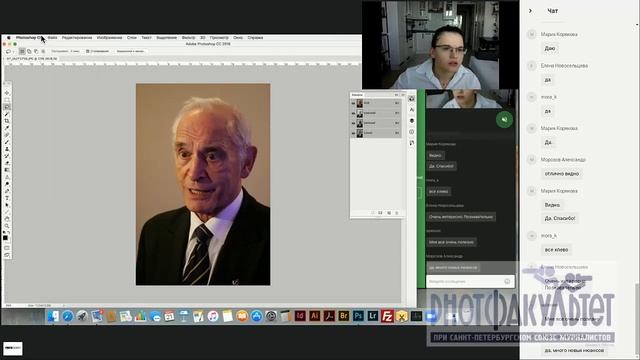Select the Eyedropper tool

point(7,128)
